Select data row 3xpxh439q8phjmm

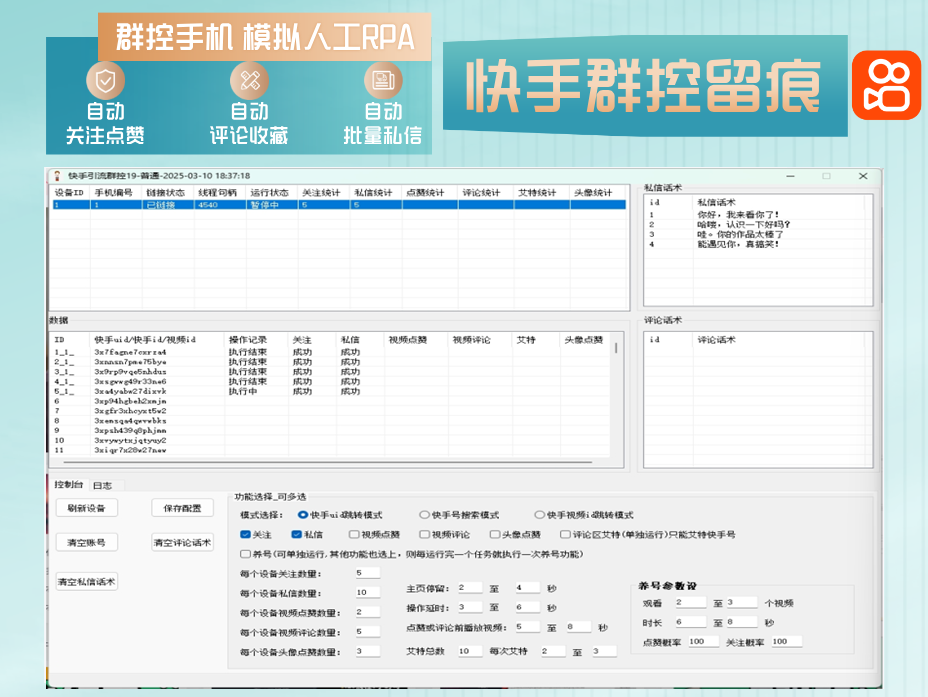click(330, 431)
